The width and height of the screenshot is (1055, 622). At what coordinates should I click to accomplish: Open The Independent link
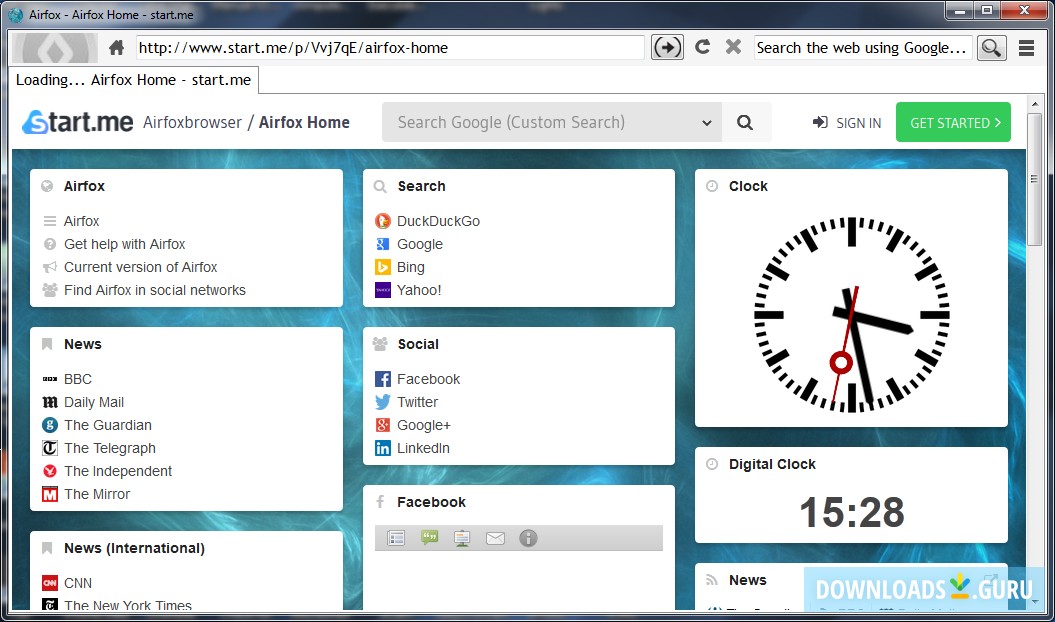click(118, 471)
